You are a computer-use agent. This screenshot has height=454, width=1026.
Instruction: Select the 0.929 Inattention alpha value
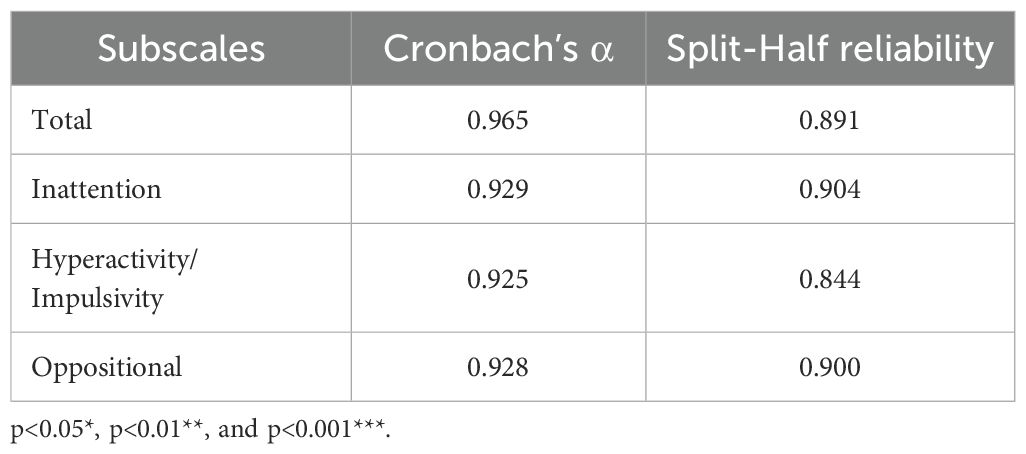496,187
